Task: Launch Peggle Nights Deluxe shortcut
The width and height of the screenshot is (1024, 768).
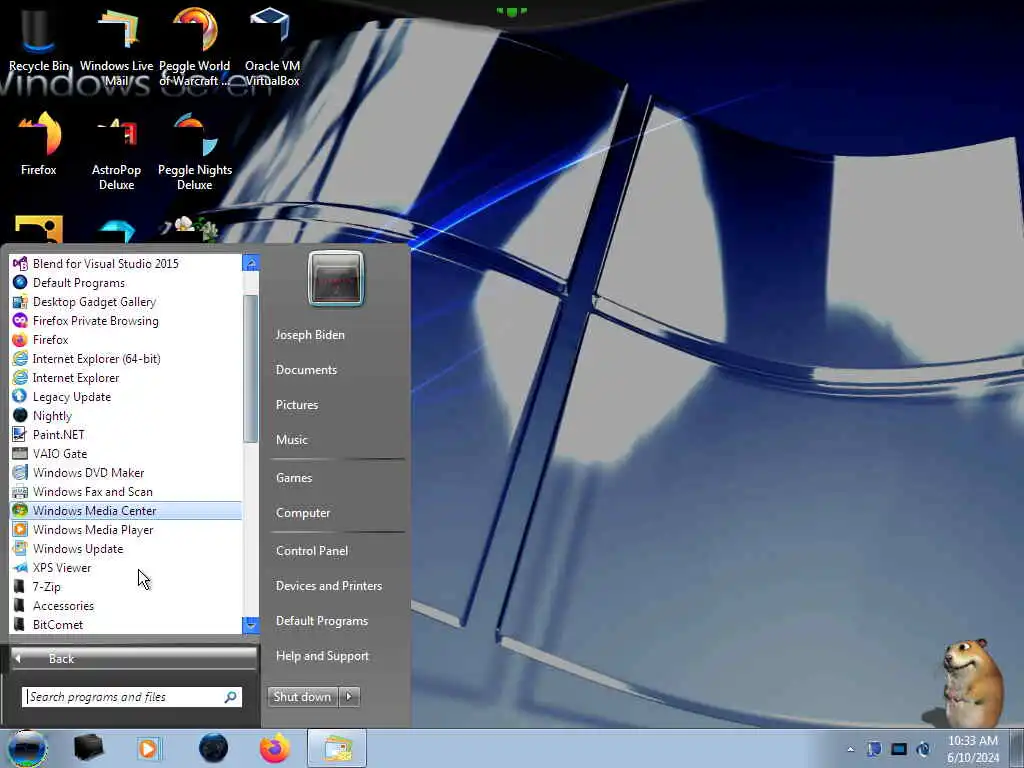Action: (x=195, y=152)
